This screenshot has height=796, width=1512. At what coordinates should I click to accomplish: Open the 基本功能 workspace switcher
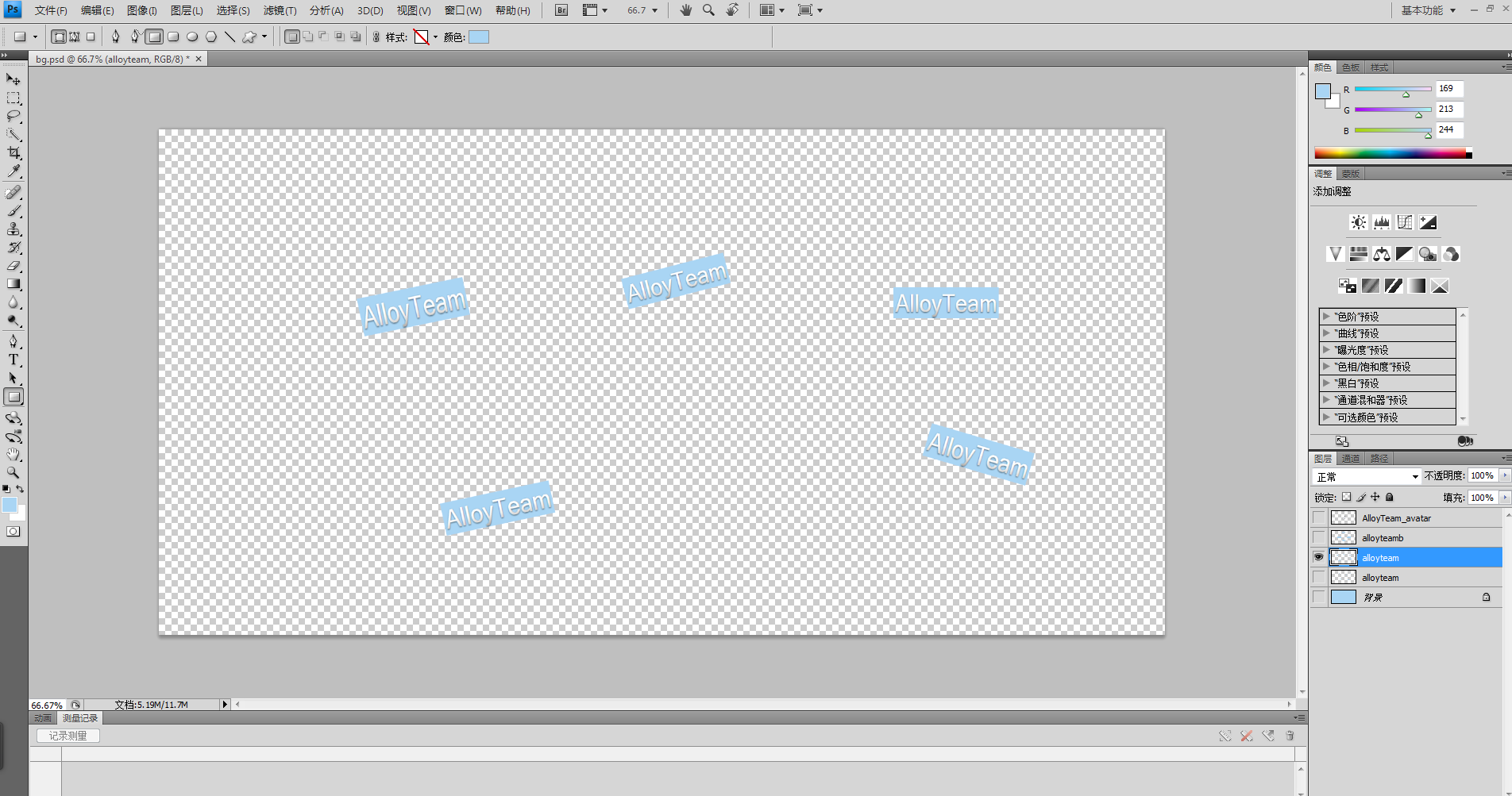pos(1428,10)
